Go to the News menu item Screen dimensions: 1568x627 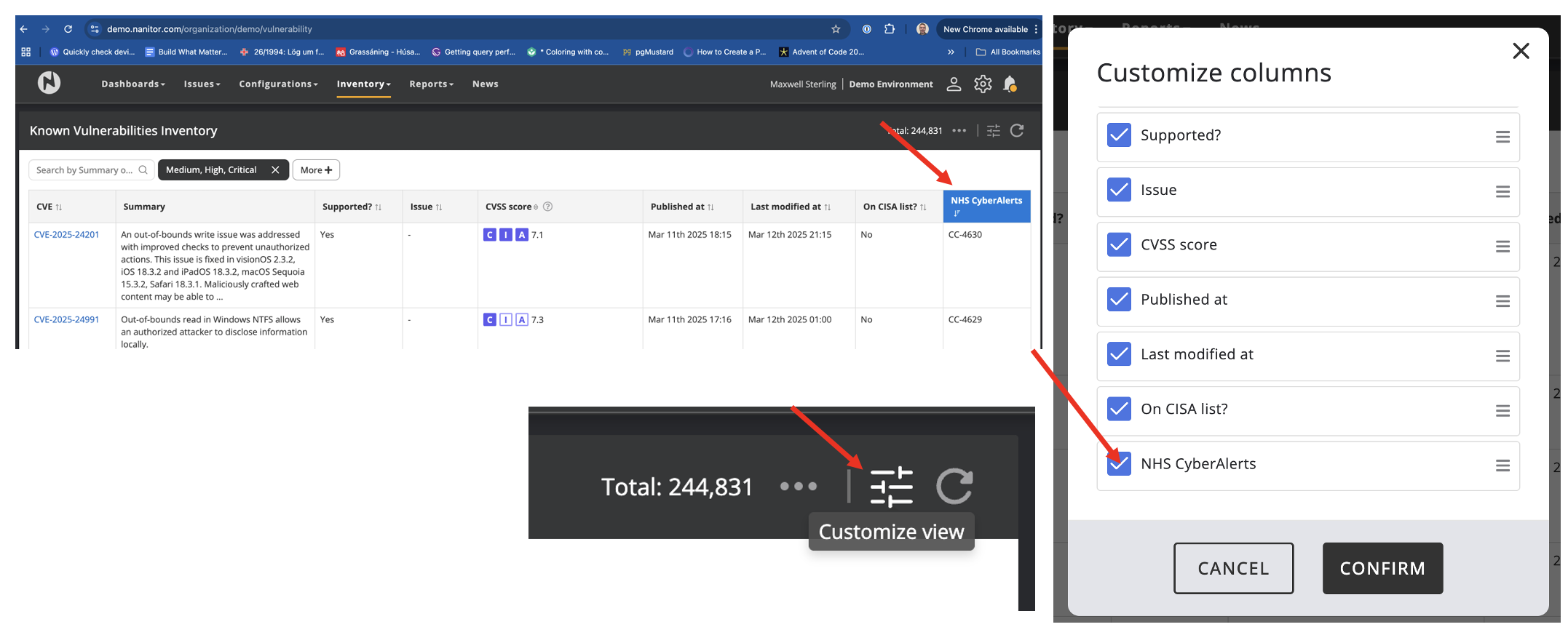point(485,84)
